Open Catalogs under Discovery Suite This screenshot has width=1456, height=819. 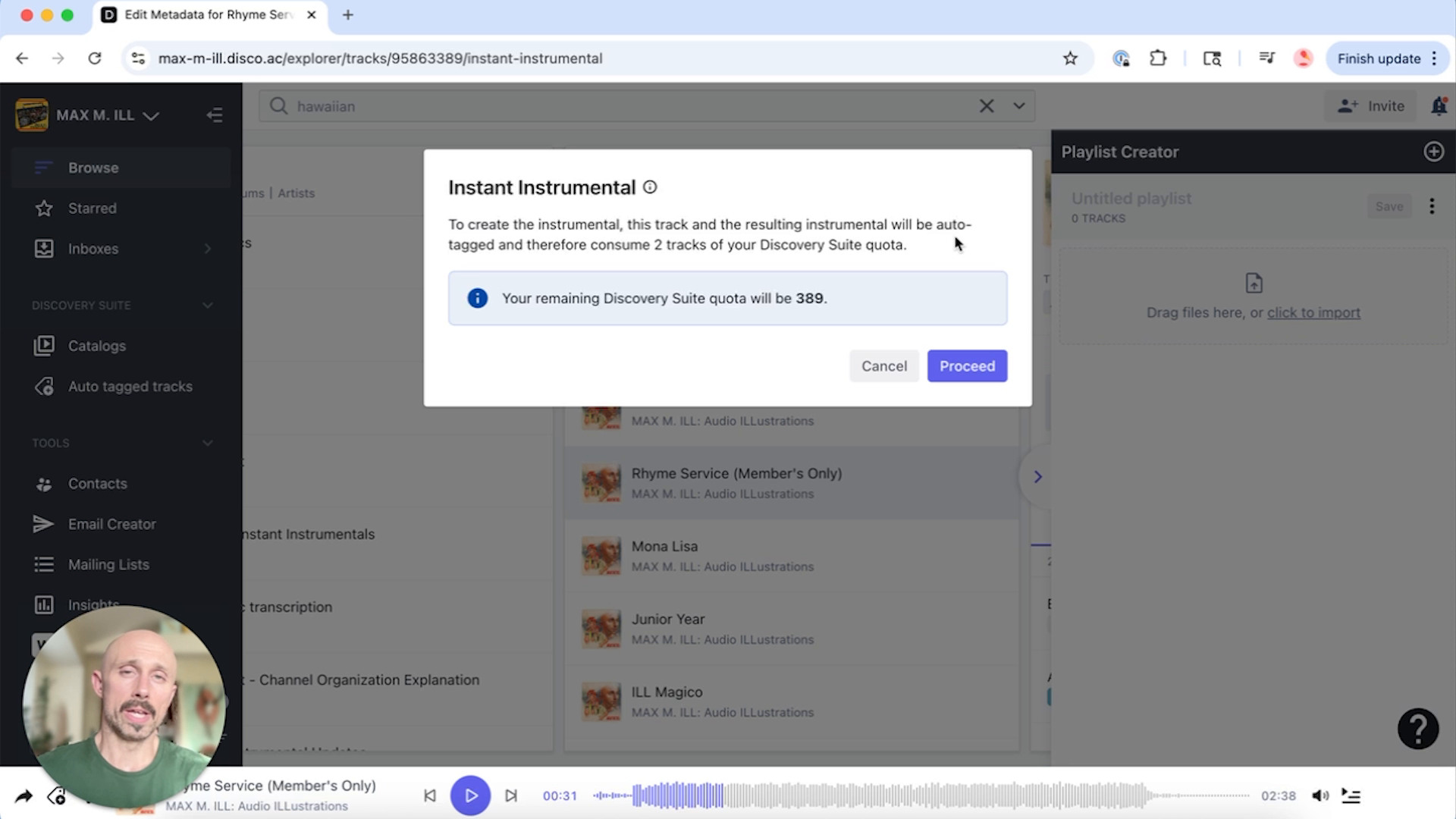tap(98, 345)
